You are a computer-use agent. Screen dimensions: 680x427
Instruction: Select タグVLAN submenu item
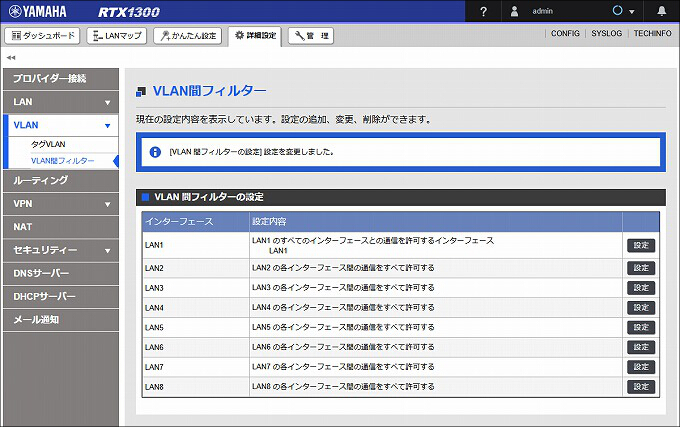[48, 144]
